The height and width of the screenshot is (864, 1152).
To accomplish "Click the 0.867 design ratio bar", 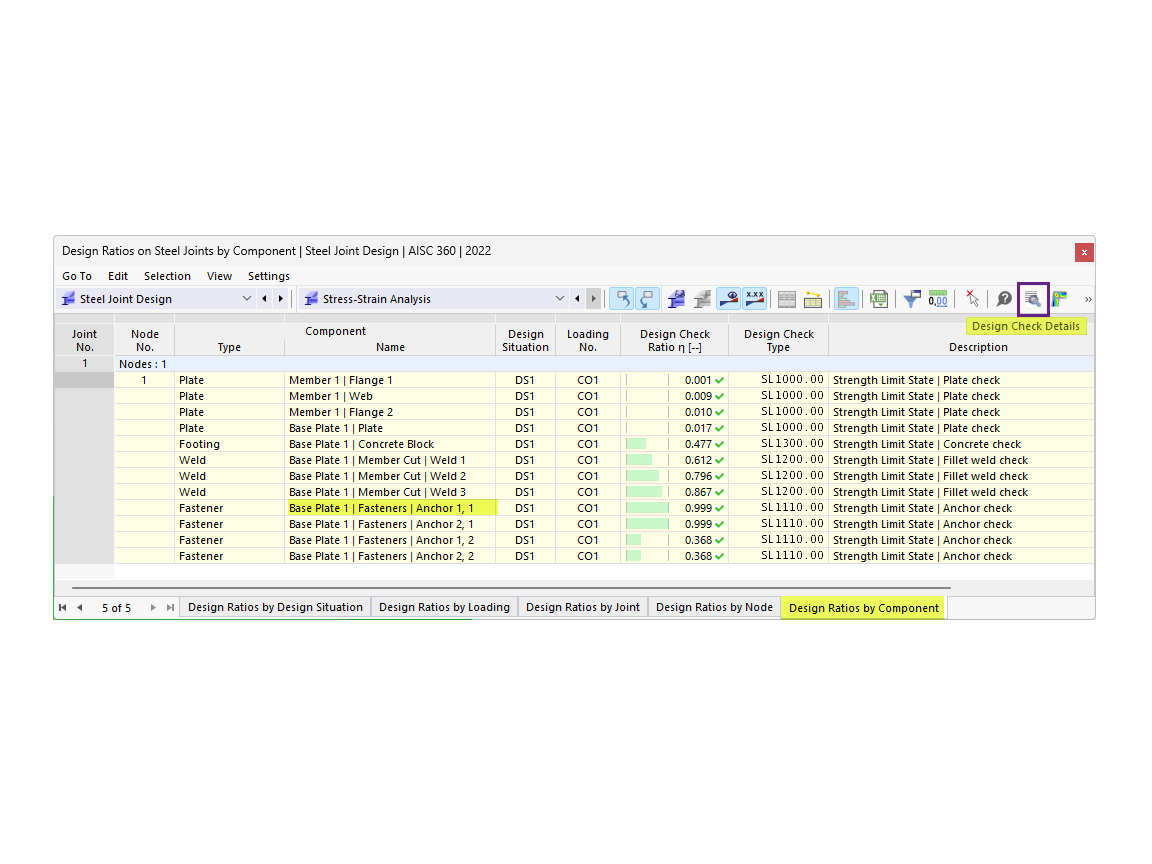I will 644,492.
